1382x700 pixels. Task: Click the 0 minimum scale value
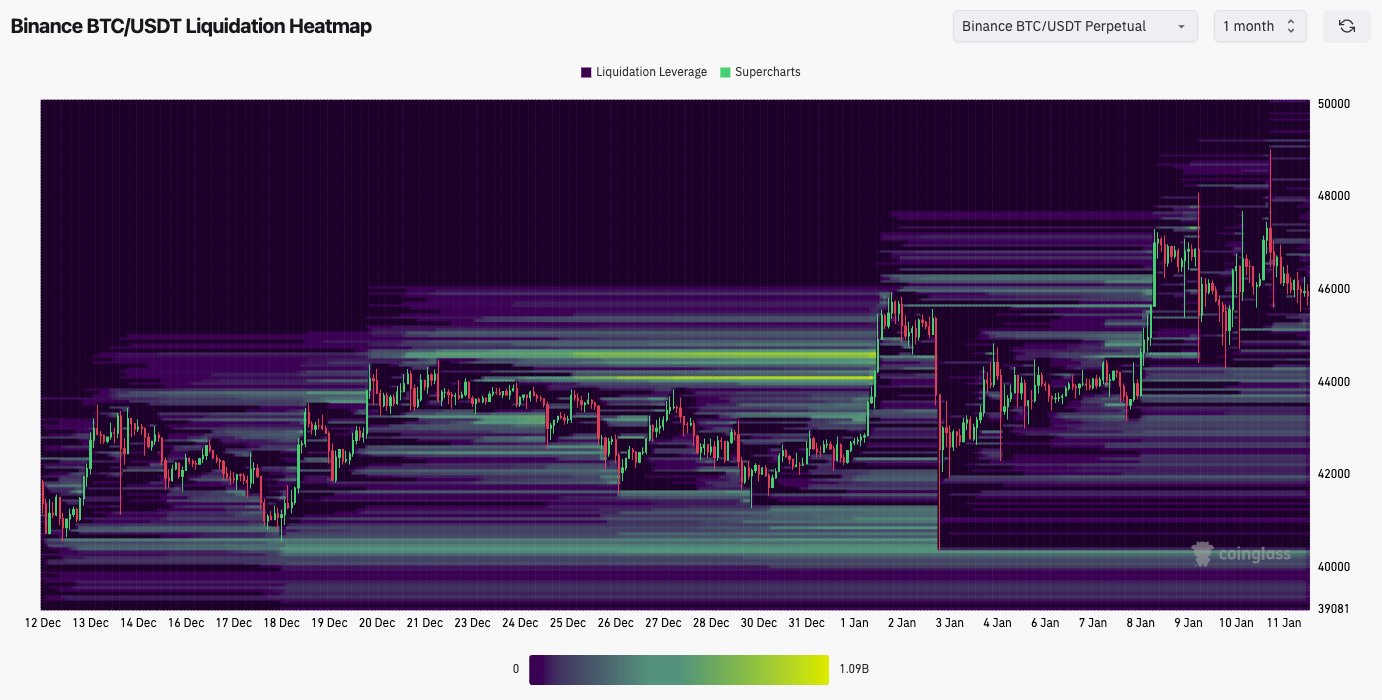(x=516, y=669)
